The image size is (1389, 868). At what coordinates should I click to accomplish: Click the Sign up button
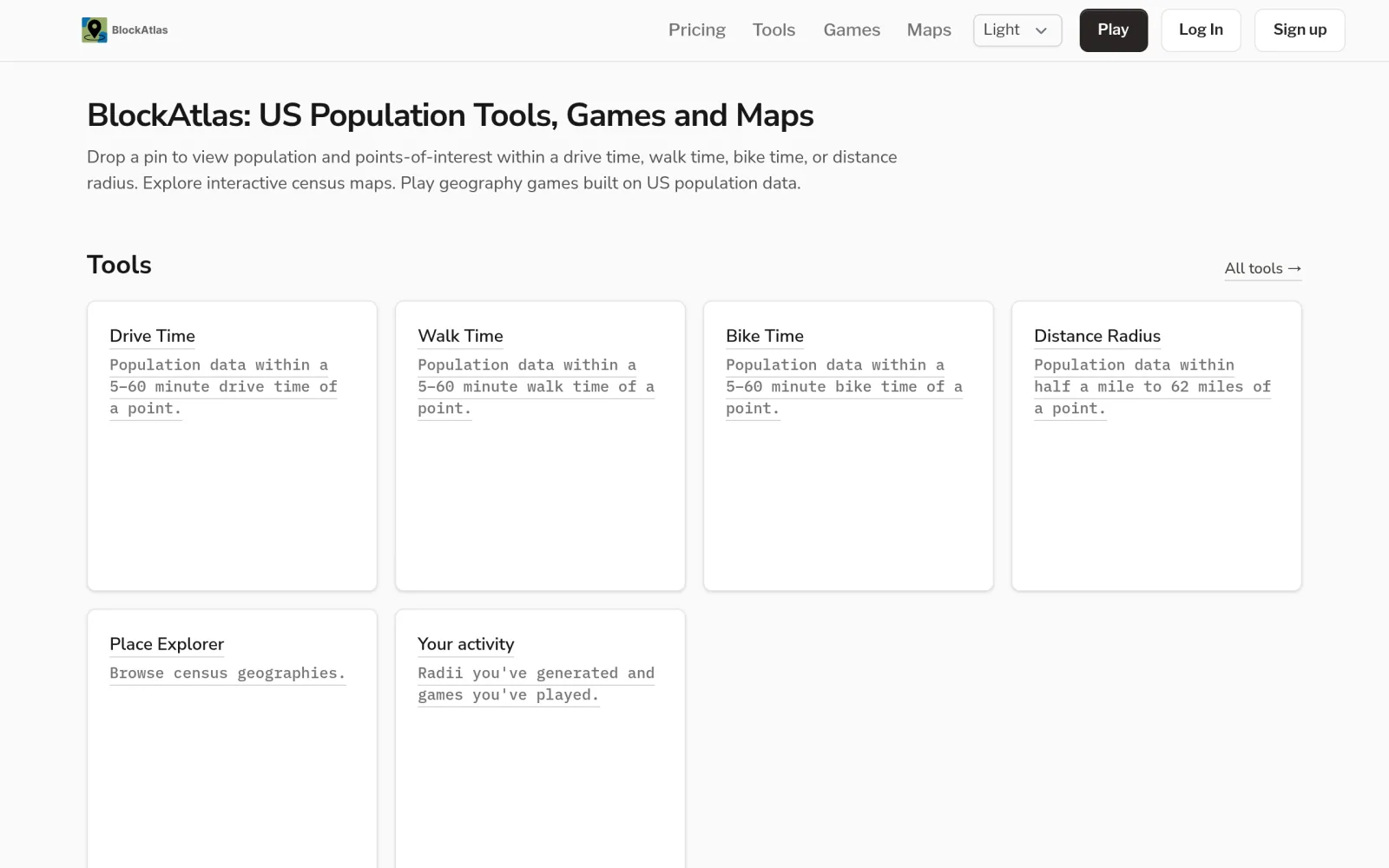[1300, 30]
